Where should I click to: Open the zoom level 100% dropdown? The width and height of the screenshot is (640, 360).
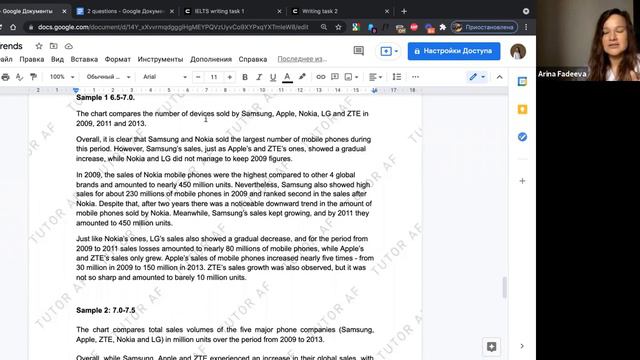(62, 77)
